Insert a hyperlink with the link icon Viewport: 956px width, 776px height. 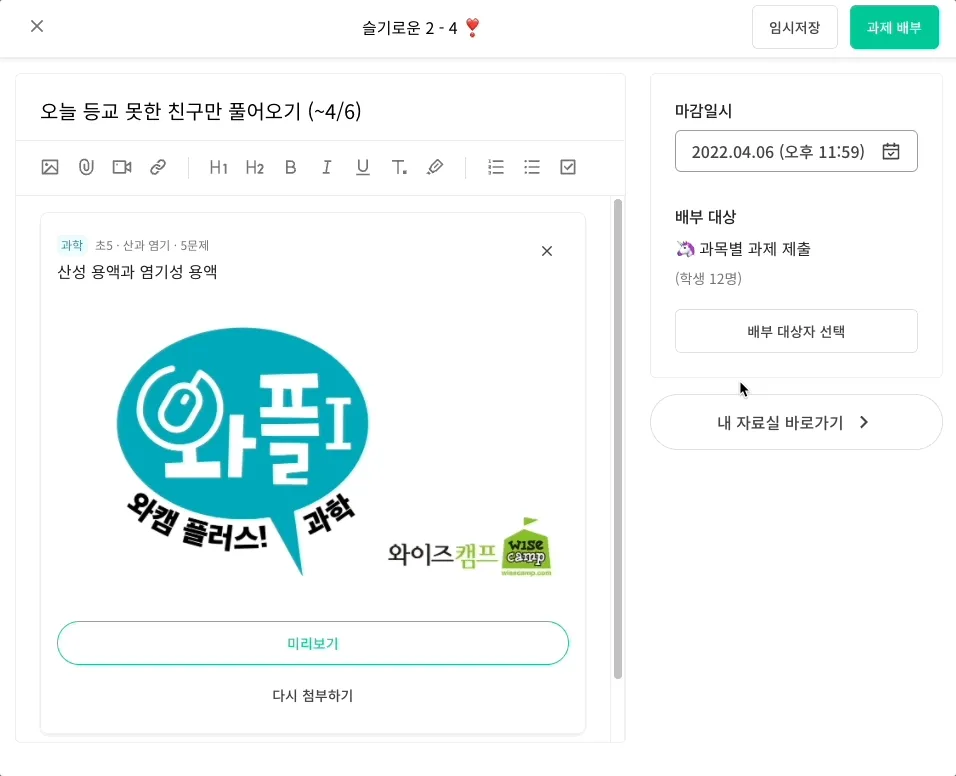pyautogui.click(x=158, y=167)
